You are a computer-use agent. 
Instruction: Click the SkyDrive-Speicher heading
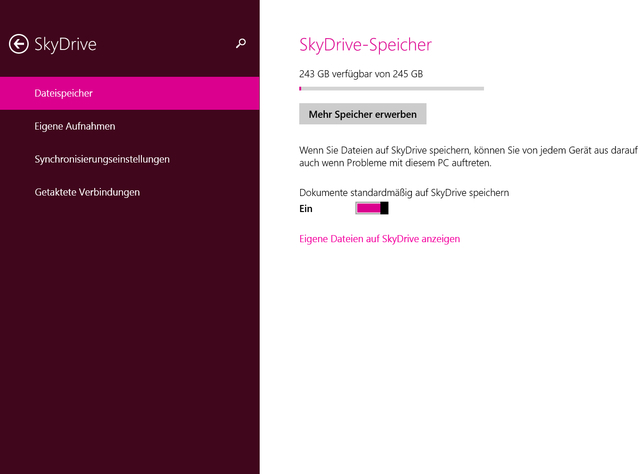(x=365, y=45)
